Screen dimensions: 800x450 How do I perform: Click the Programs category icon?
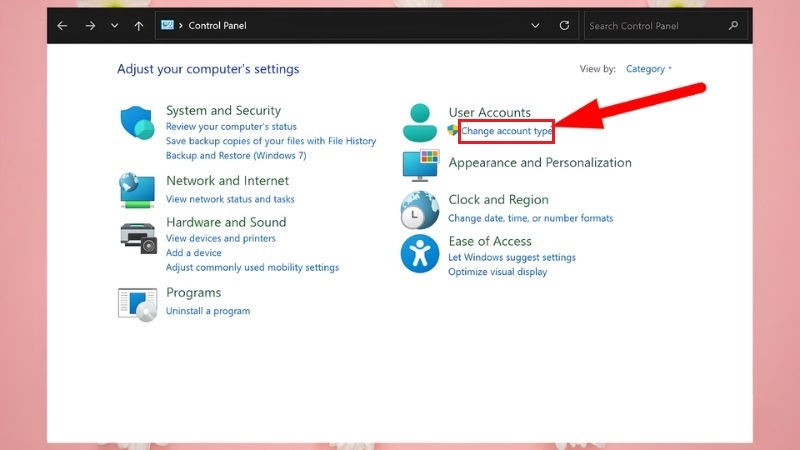pyautogui.click(x=137, y=305)
